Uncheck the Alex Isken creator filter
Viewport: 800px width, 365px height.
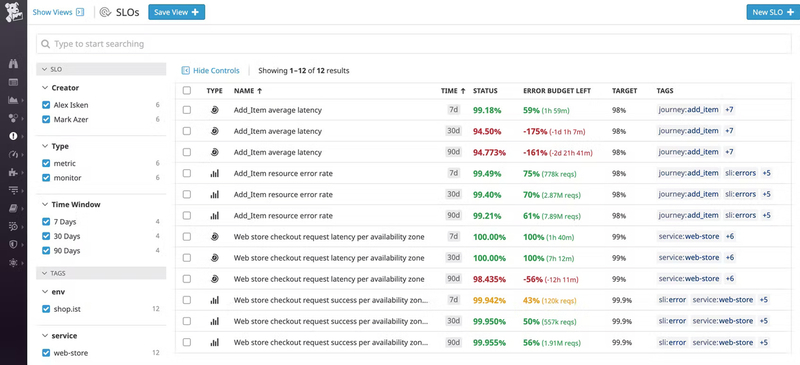coord(46,105)
